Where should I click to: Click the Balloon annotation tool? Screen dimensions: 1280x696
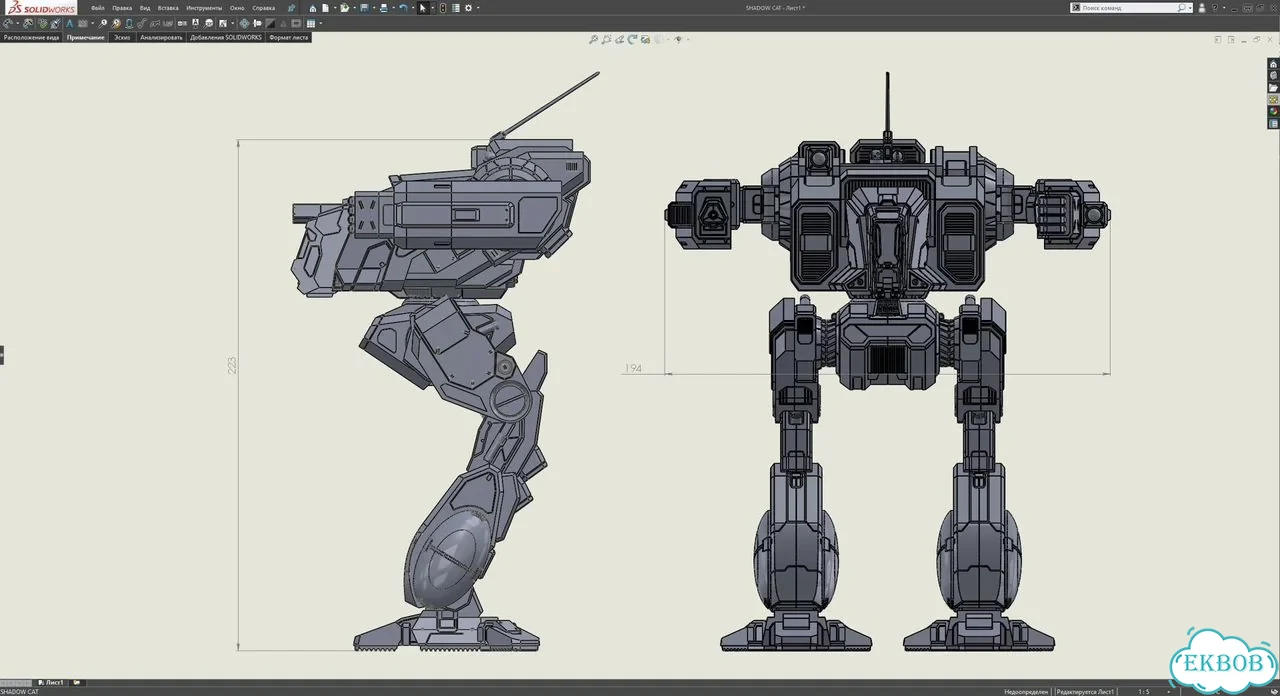(103, 23)
